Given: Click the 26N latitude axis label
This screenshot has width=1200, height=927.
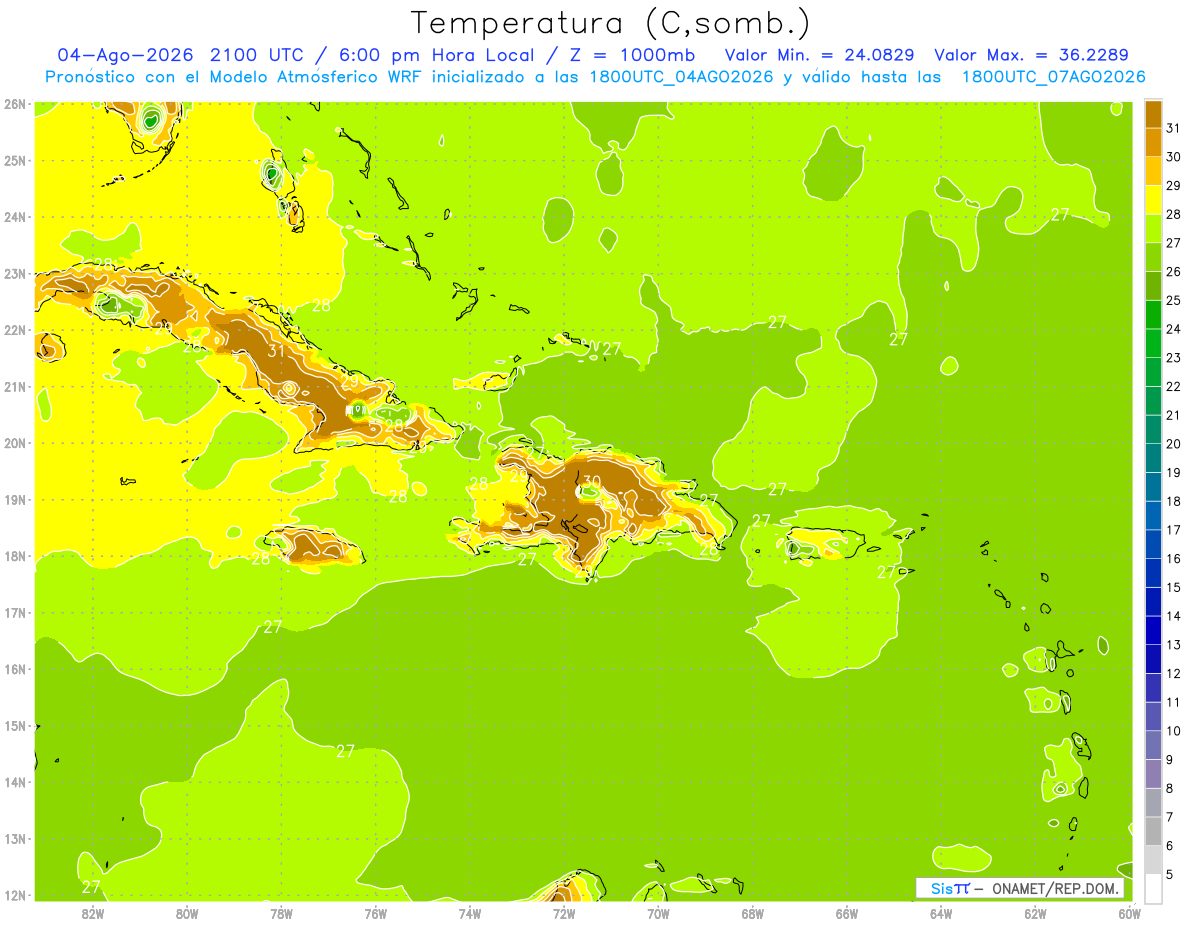Looking at the screenshot, I should pyautogui.click(x=14, y=104).
